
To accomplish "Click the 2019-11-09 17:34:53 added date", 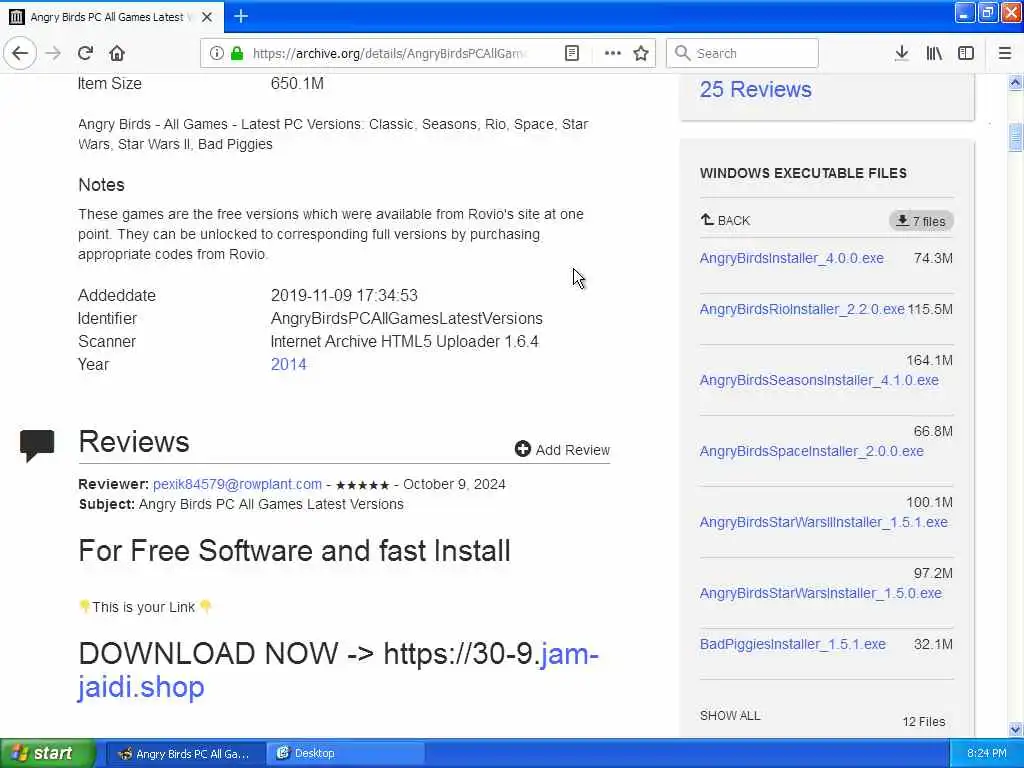I will coord(344,295).
